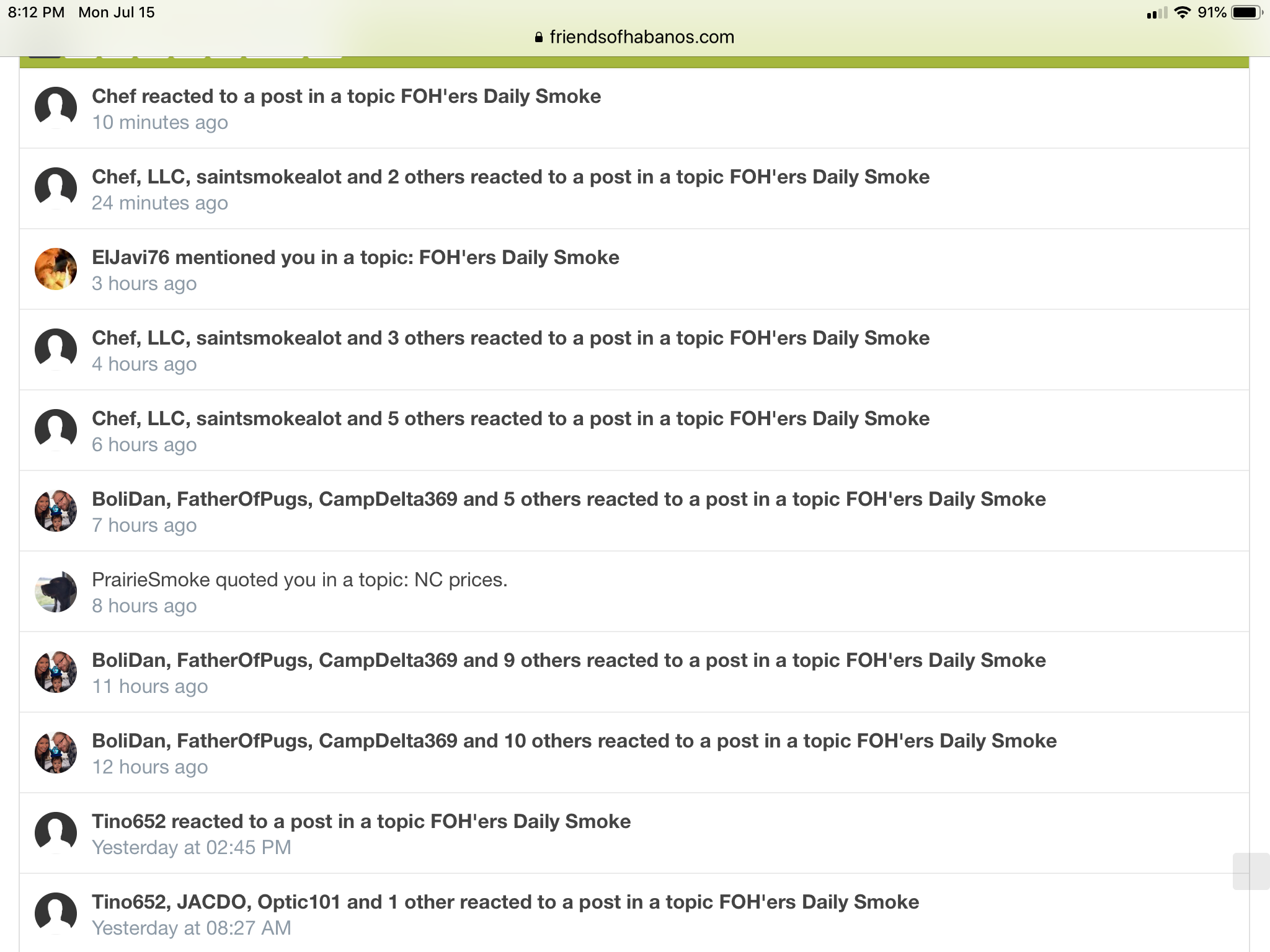Click PrairieSmoke's dog avatar
1270x952 pixels.
click(x=56, y=591)
